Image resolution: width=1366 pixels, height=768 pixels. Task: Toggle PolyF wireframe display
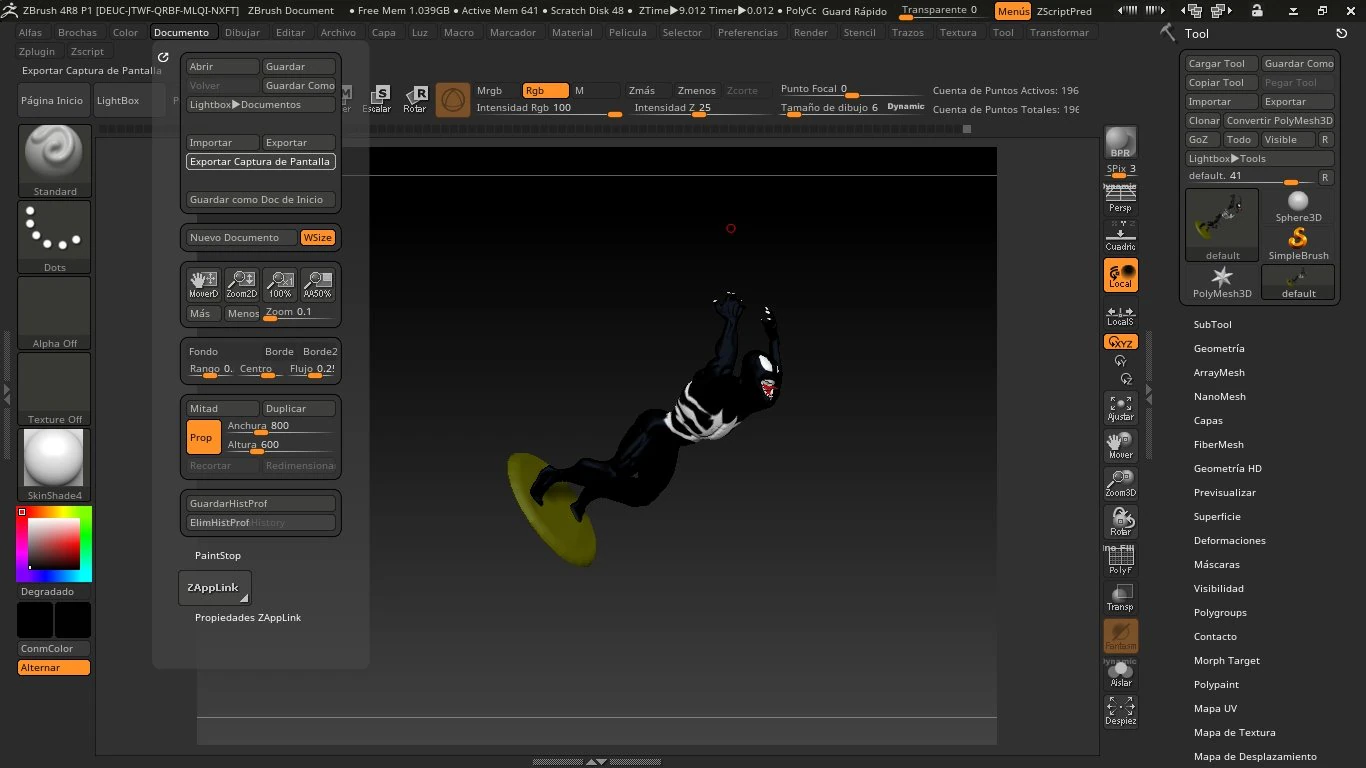click(x=1120, y=560)
